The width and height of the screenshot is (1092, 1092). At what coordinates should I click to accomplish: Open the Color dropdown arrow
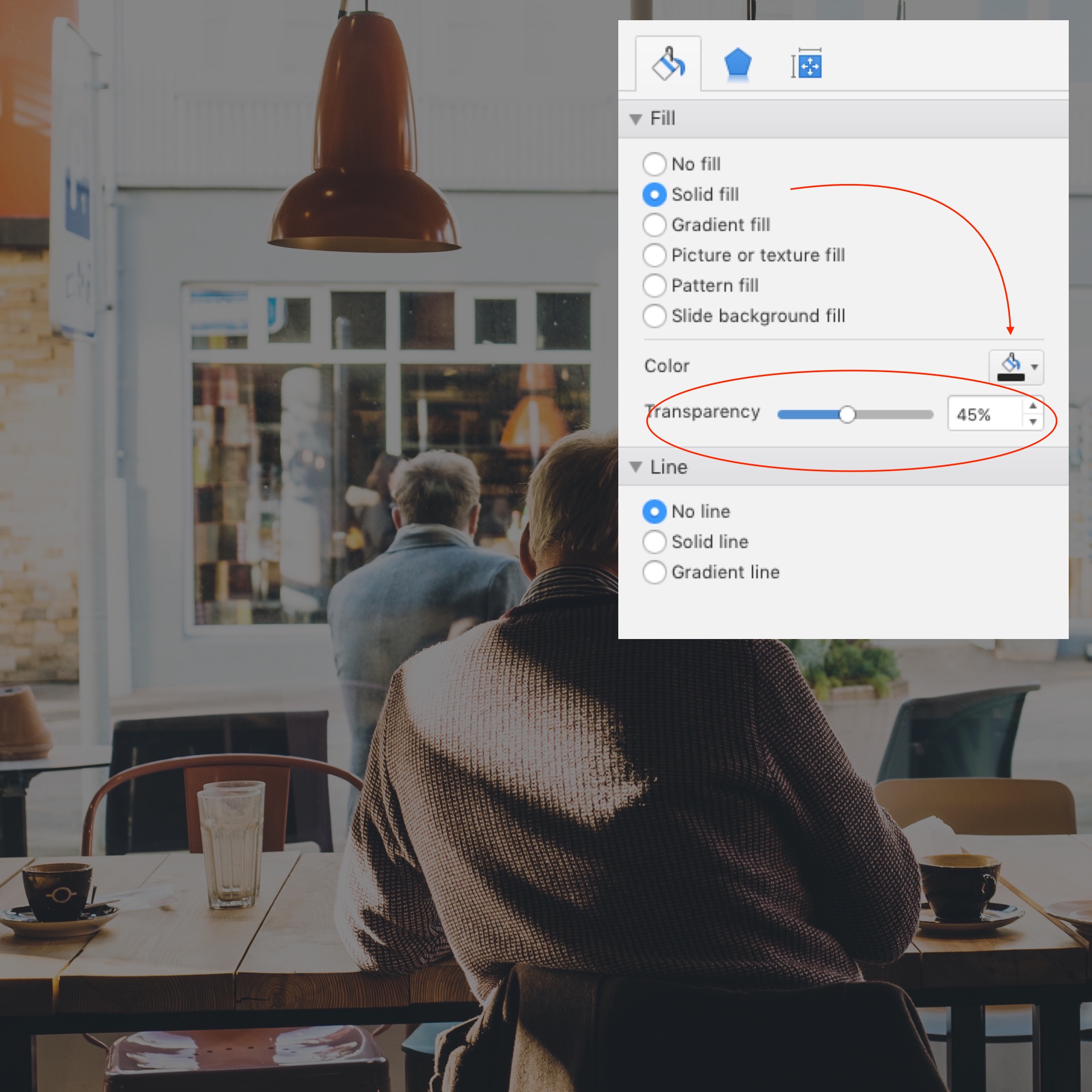(1034, 367)
